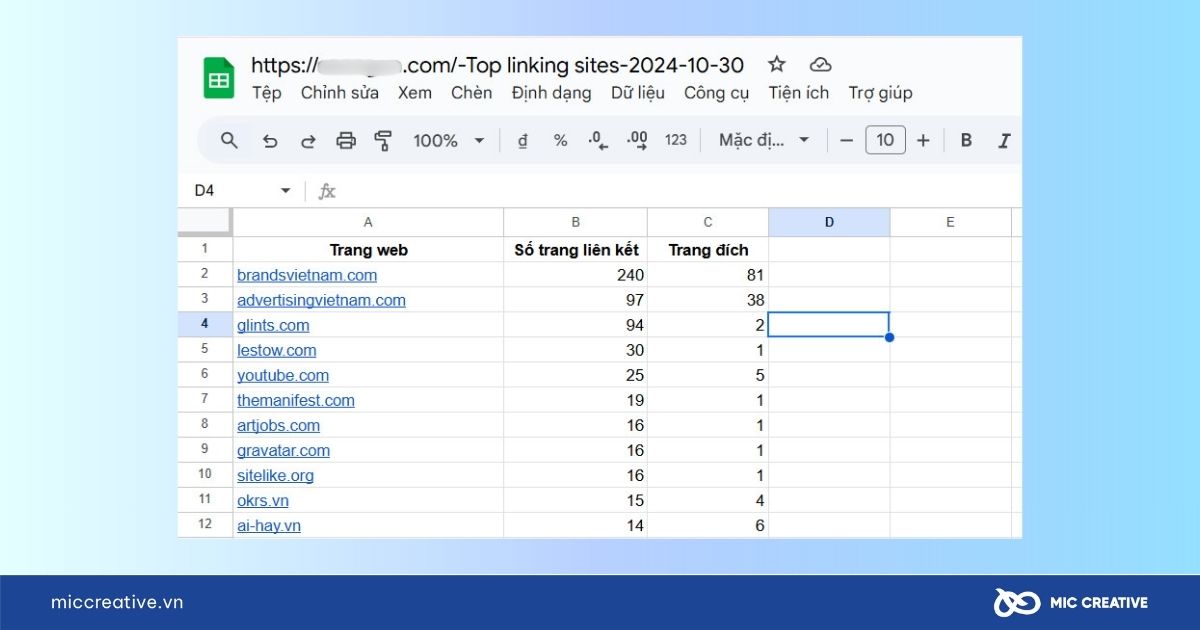Click the redo arrow icon
The height and width of the screenshot is (630, 1200).
pos(308,141)
